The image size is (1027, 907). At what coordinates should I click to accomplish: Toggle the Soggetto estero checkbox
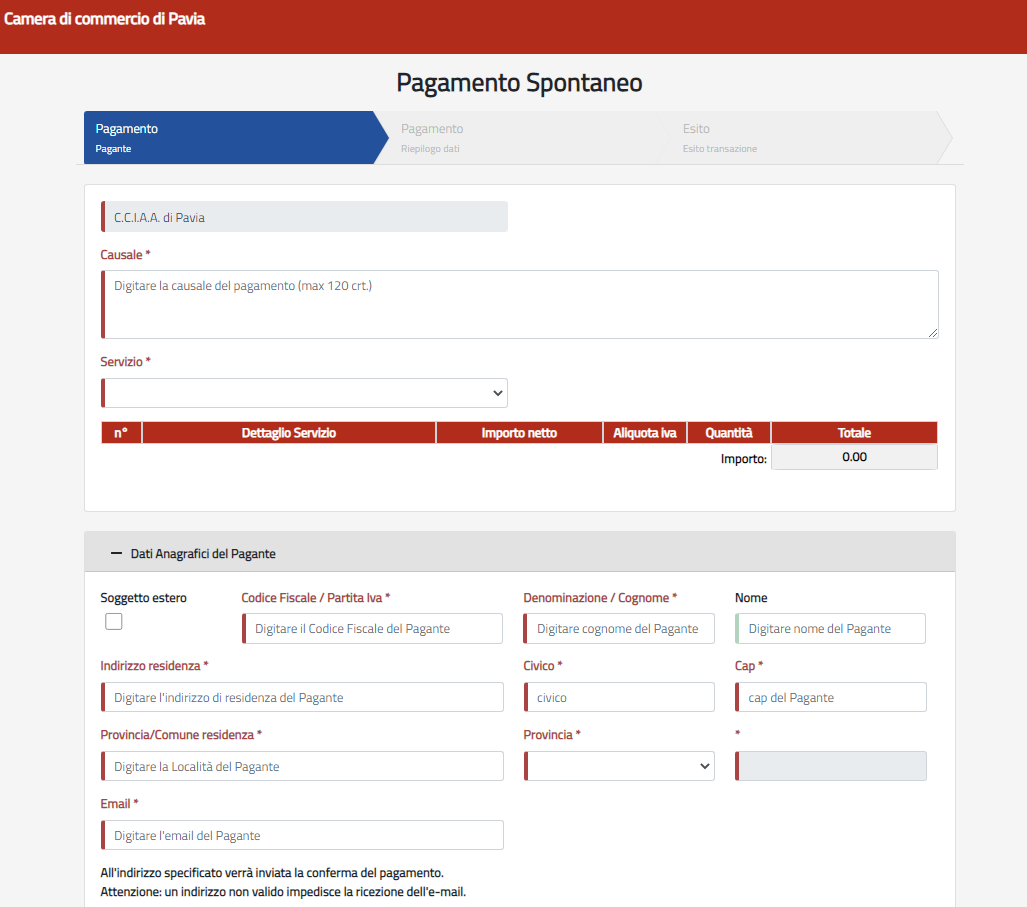coord(114,622)
